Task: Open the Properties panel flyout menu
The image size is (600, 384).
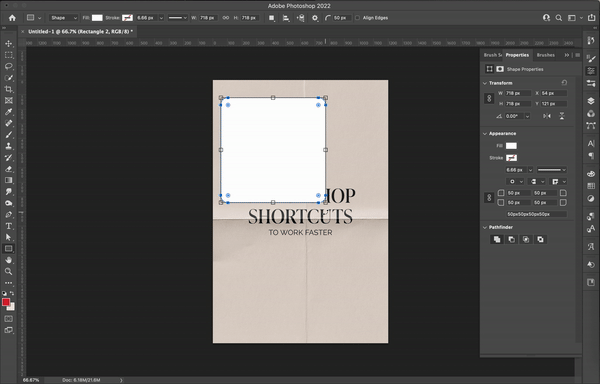Action: click(x=577, y=55)
